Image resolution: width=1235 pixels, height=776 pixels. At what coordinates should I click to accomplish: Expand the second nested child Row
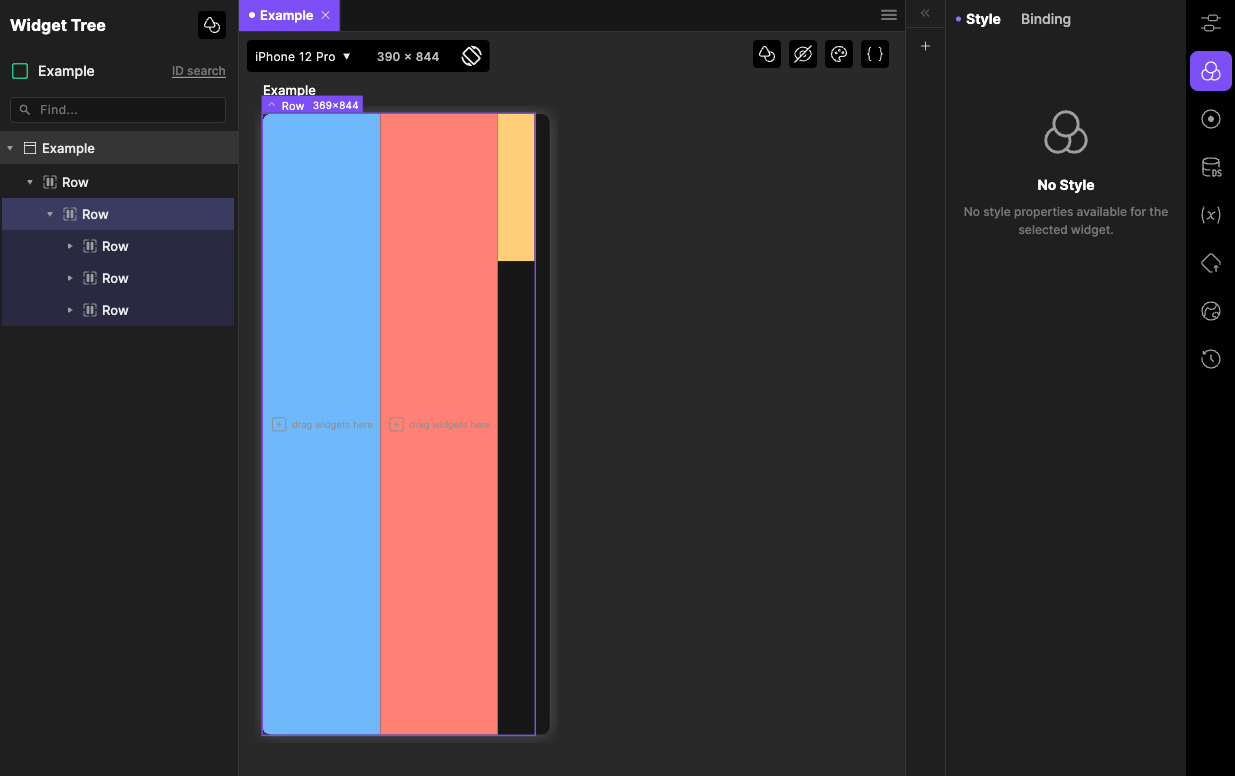tap(70, 278)
